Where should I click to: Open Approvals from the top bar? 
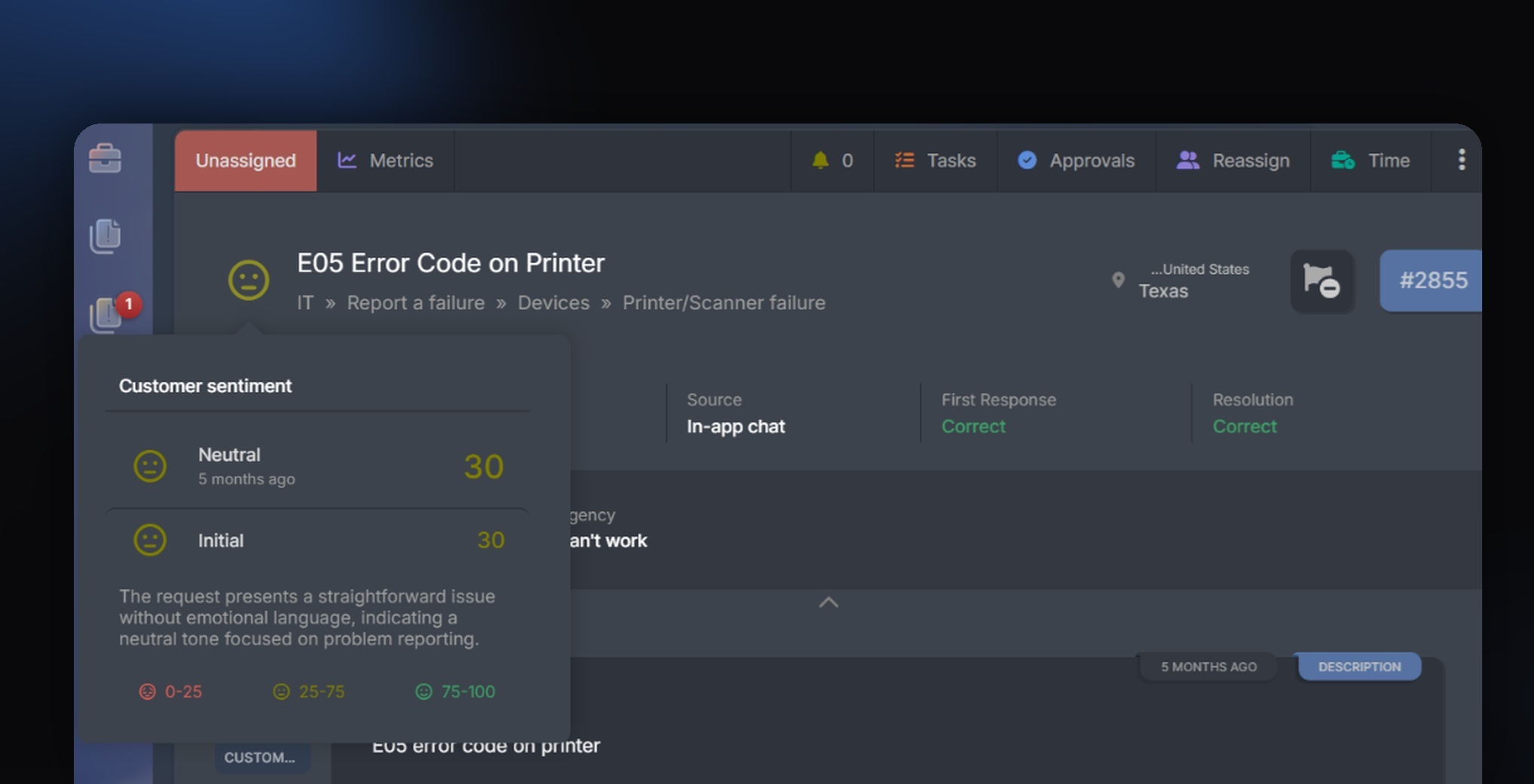pyautogui.click(x=1076, y=160)
